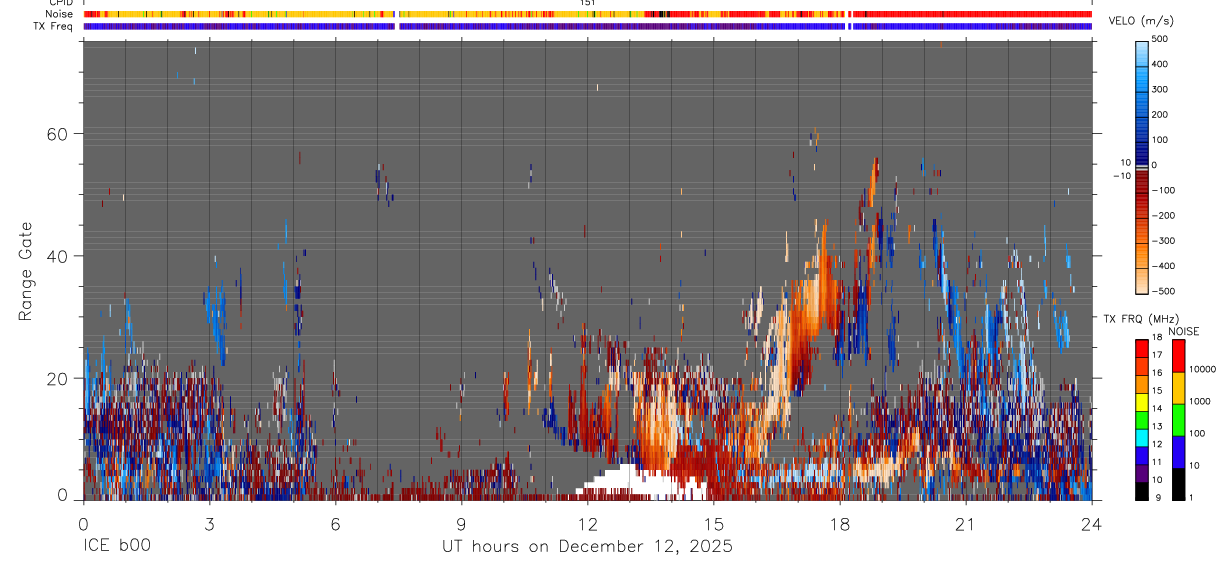Click '1' at bottom of NOISE scale
The image size is (1228, 567).
pyautogui.click(x=1193, y=497)
